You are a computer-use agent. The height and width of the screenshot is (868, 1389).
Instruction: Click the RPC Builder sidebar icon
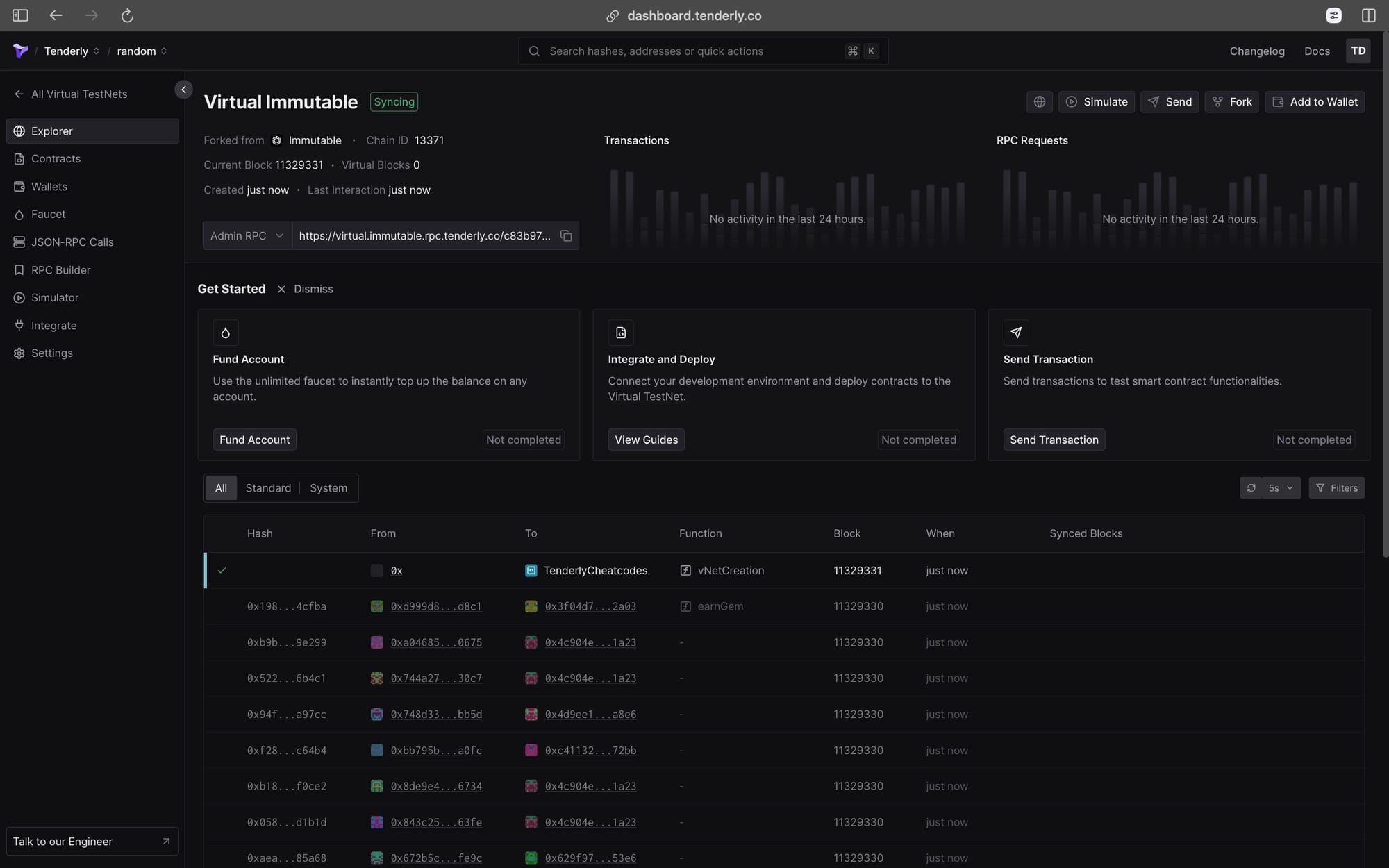click(18, 270)
